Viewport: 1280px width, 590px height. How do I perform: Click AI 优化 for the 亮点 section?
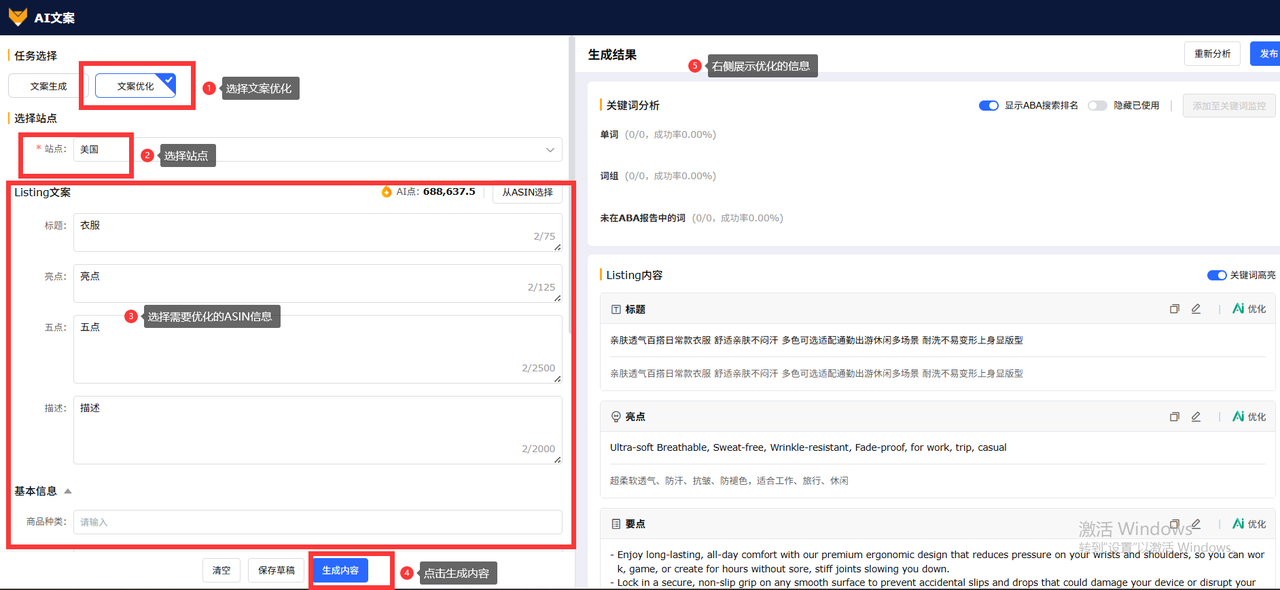pyautogui.click(x=1249, y=417)
